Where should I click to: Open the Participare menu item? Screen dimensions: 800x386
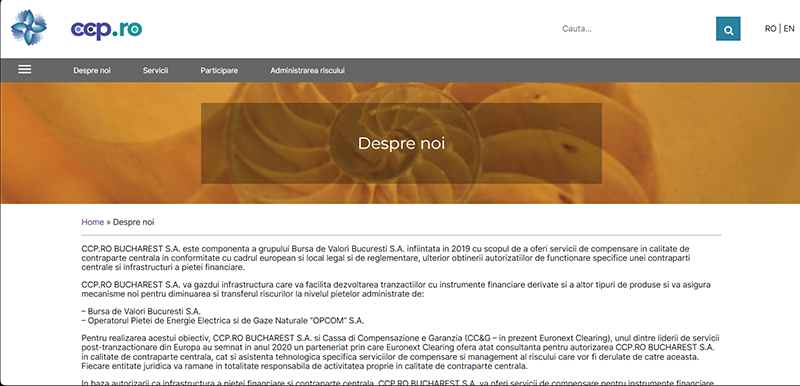[219, 70]
